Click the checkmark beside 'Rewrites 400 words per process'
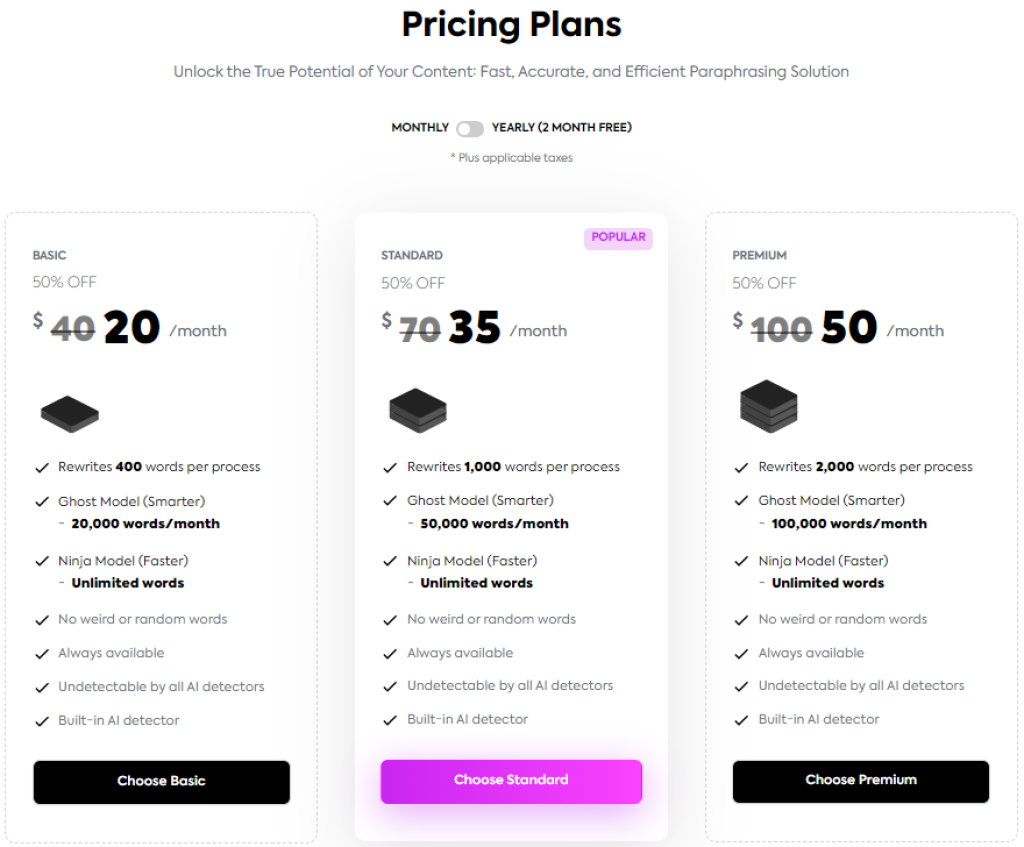 tap(41, 466)
